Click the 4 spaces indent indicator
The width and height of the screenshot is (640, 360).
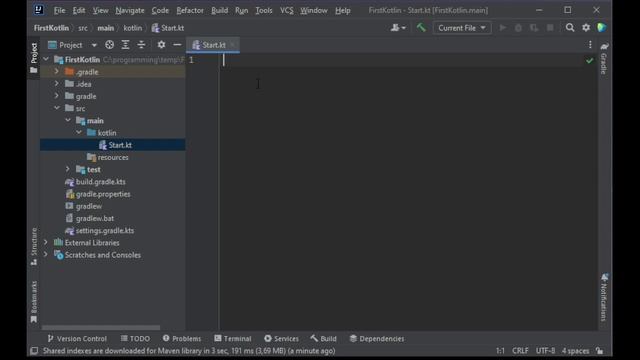click(576, 351)
